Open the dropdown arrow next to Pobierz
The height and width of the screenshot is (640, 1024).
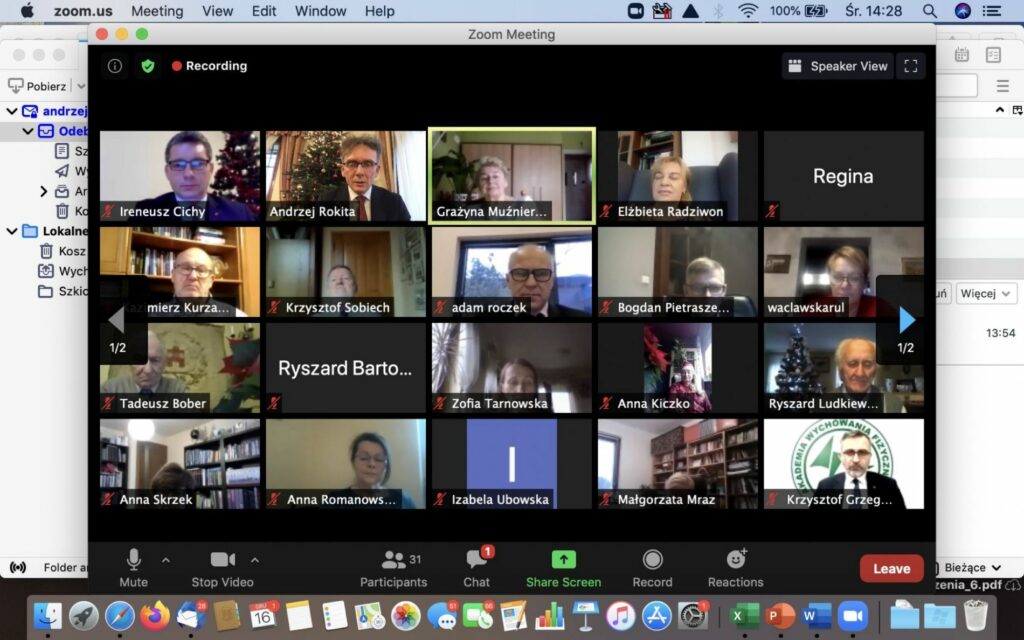click(81, 86)
